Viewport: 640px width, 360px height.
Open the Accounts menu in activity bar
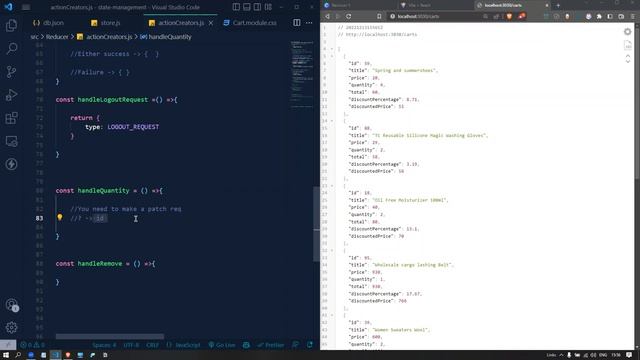click(x=11, y=304)
